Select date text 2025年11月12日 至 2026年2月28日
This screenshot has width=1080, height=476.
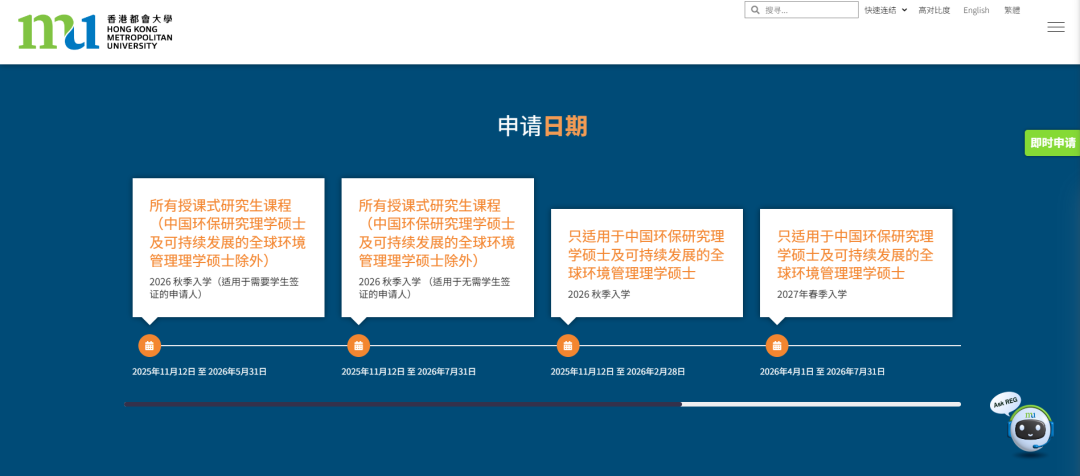click(x=618, y=372)
